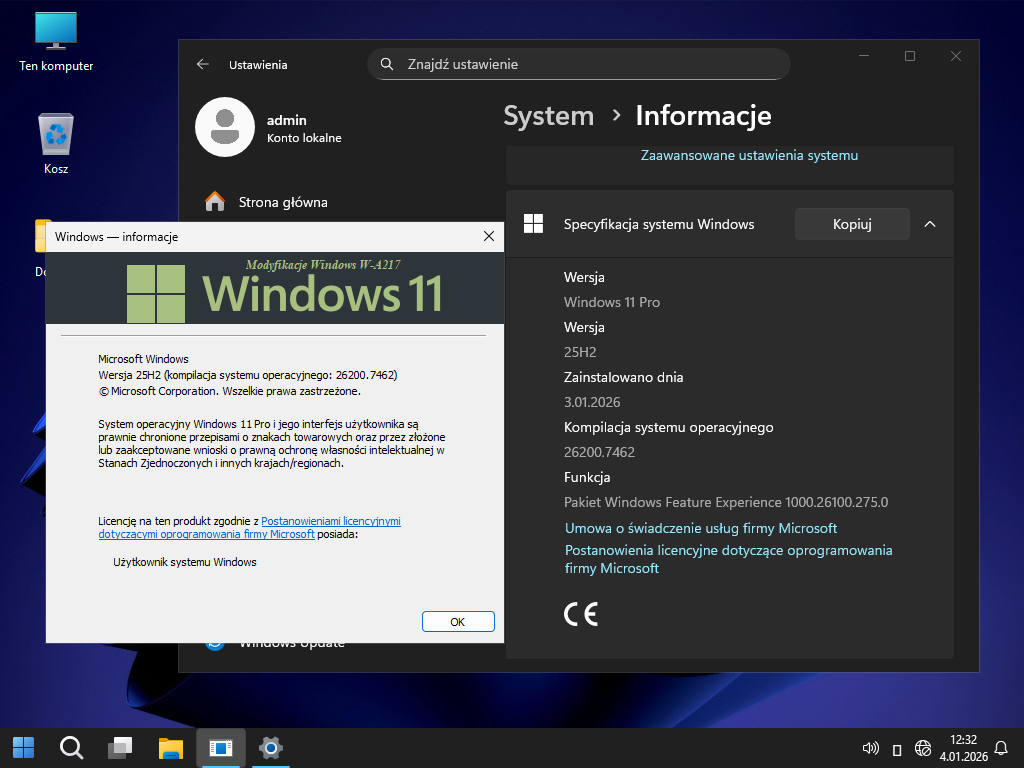1024x768 pixels.
Task: Open taskbar Search
Action: (x=71, y=747)
